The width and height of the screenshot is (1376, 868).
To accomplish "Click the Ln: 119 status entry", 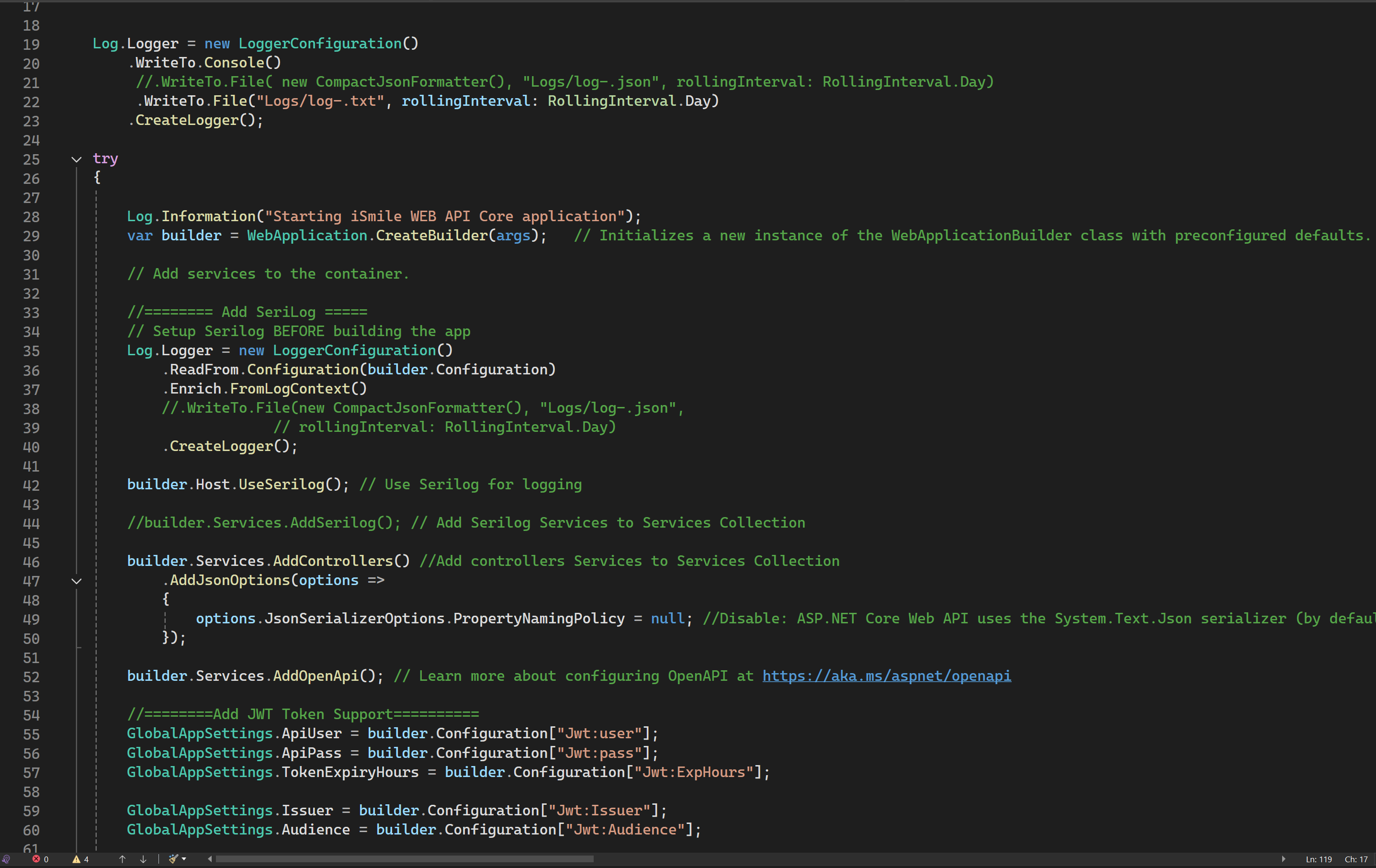I will [1319, 859].
